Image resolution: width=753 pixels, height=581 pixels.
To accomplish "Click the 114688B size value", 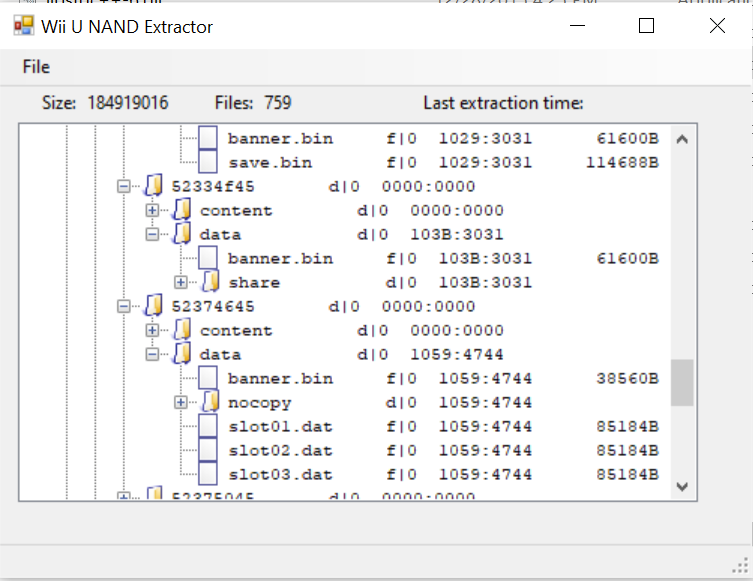I will pos(622,163).
